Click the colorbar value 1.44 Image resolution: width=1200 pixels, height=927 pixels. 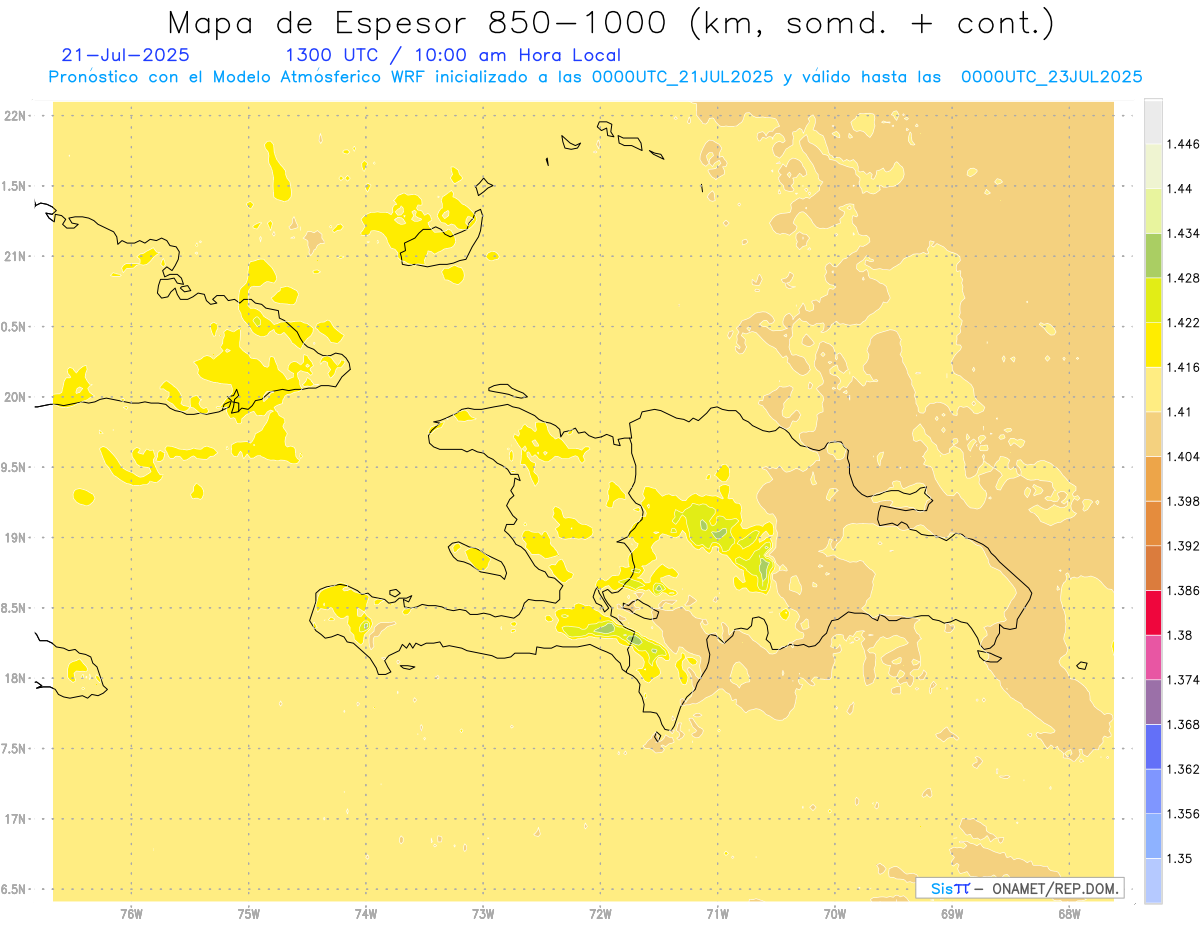pyautogui.click(x=1180, y=189)
